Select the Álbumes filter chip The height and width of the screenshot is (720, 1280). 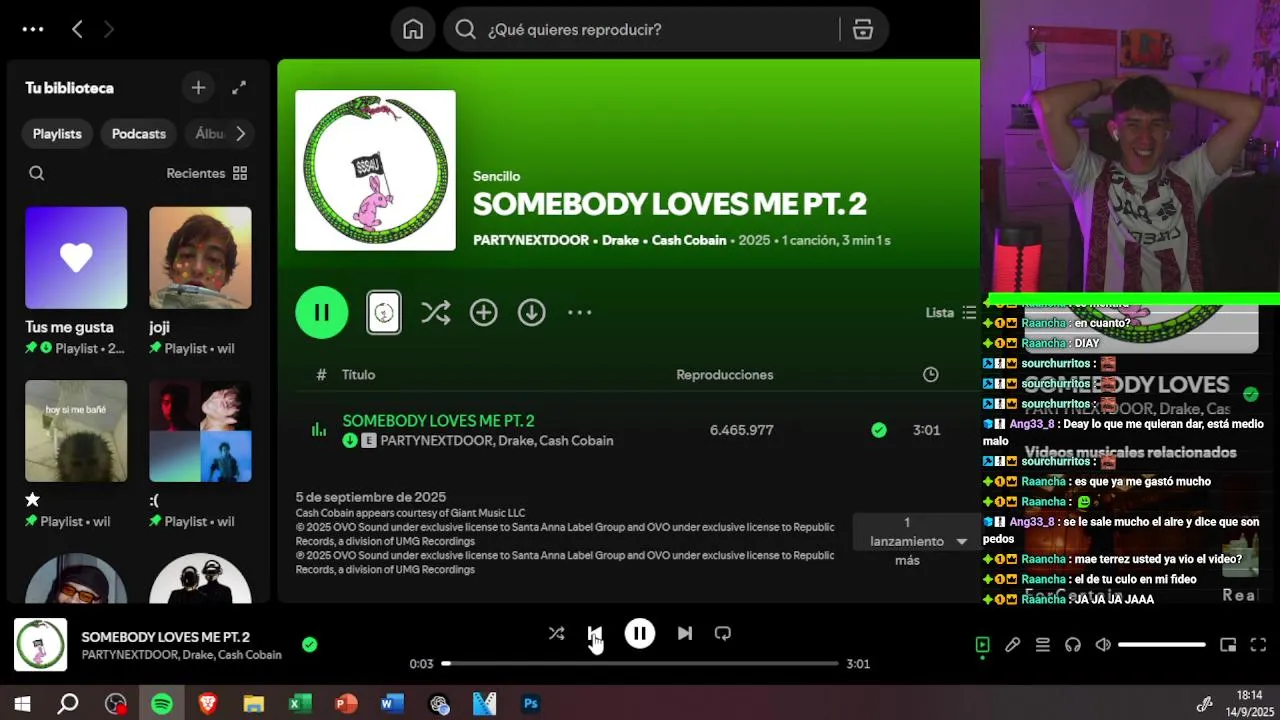tap(210, 133)
